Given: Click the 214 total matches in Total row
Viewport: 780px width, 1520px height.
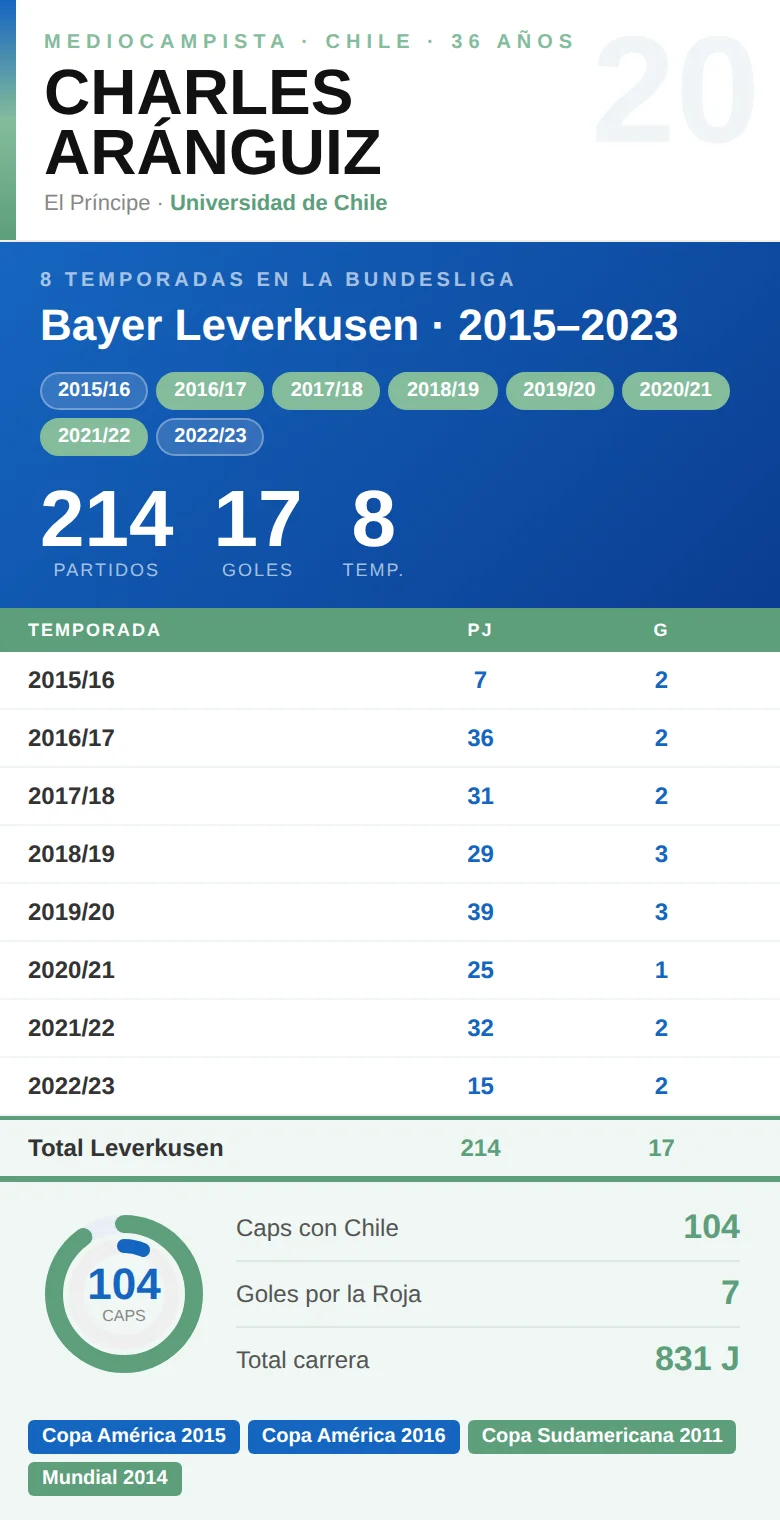Looking at the screenshot, I should pyautogui.click(x=480, y=1148).
